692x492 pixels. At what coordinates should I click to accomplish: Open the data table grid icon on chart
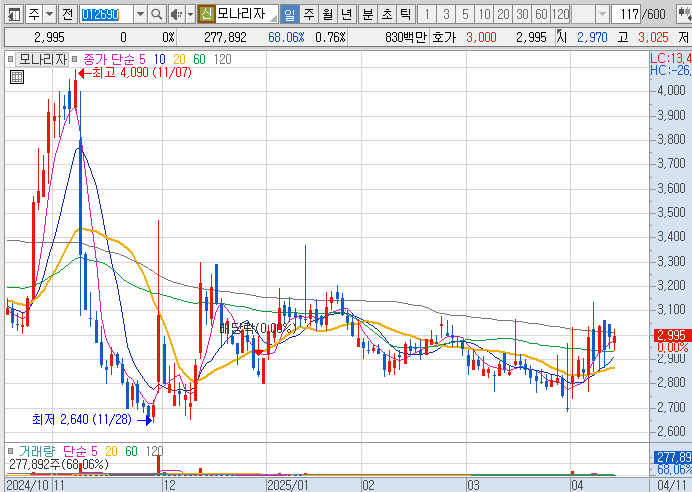pos(17,77)
